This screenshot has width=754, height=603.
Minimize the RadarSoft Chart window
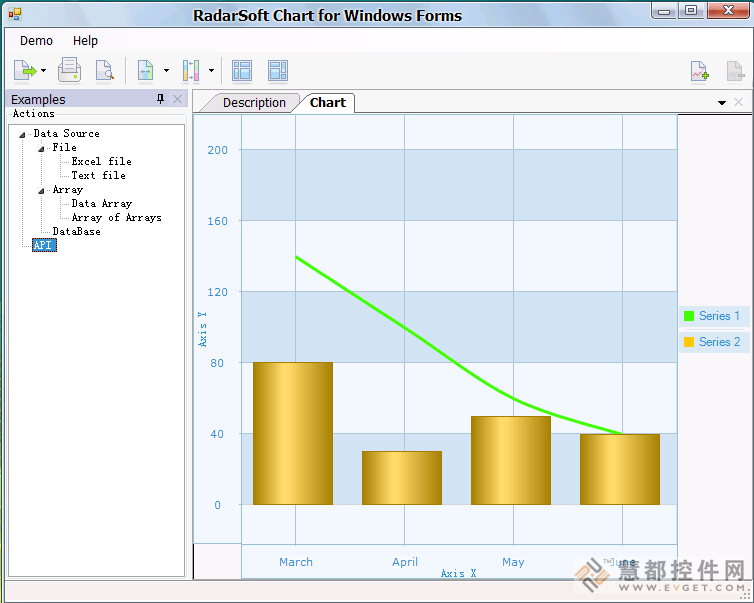[664, 11]
